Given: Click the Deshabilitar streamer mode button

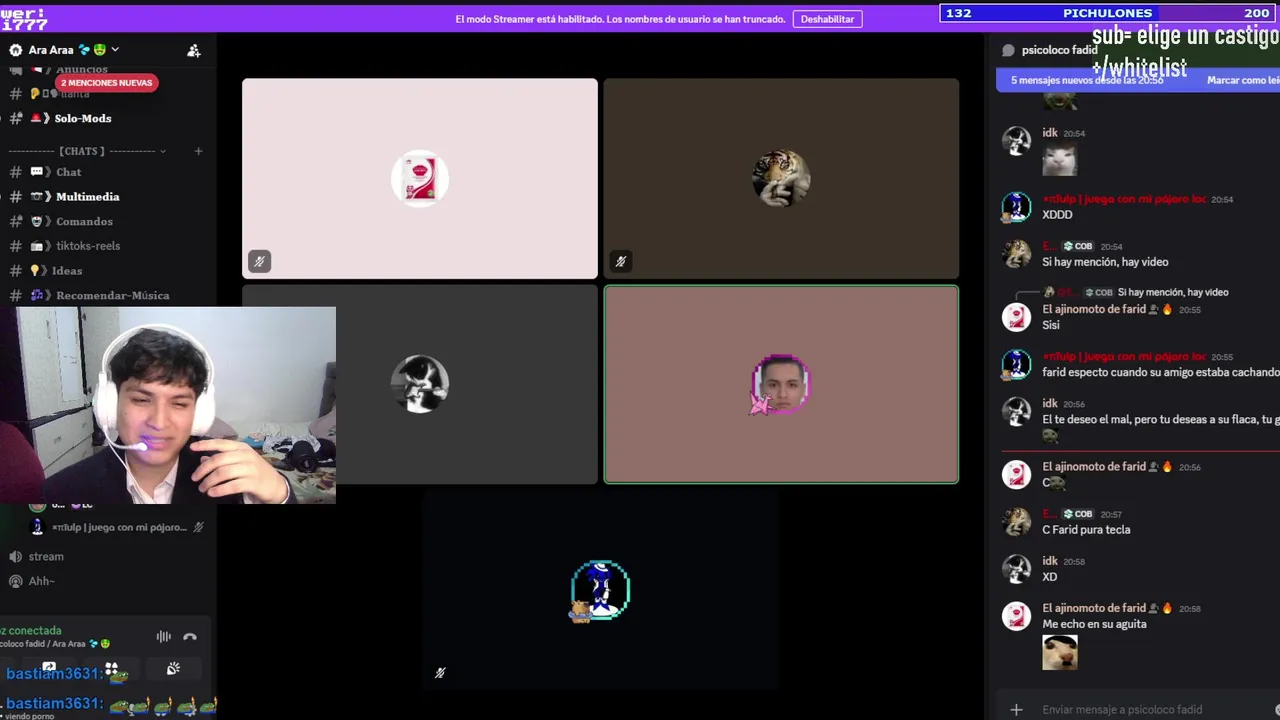Looking at the screenshot, I should (x=827, y=19).
